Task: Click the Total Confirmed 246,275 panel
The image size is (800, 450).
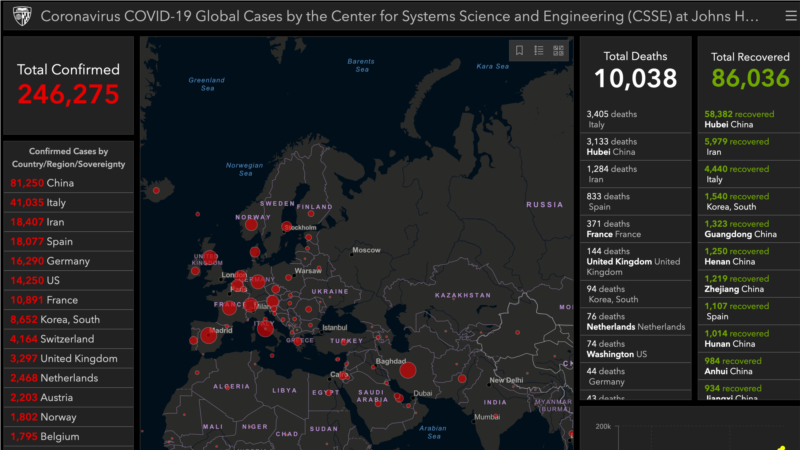Action: click(x=68, y=85)
